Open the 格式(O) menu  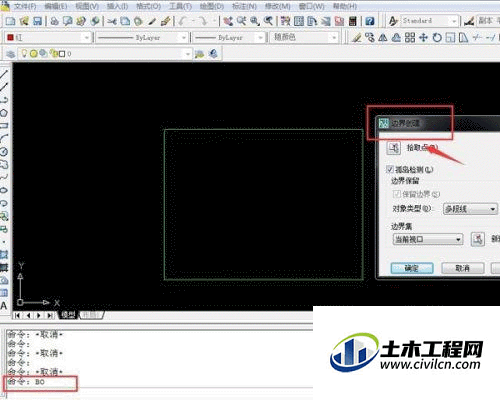tap(148, 6)
